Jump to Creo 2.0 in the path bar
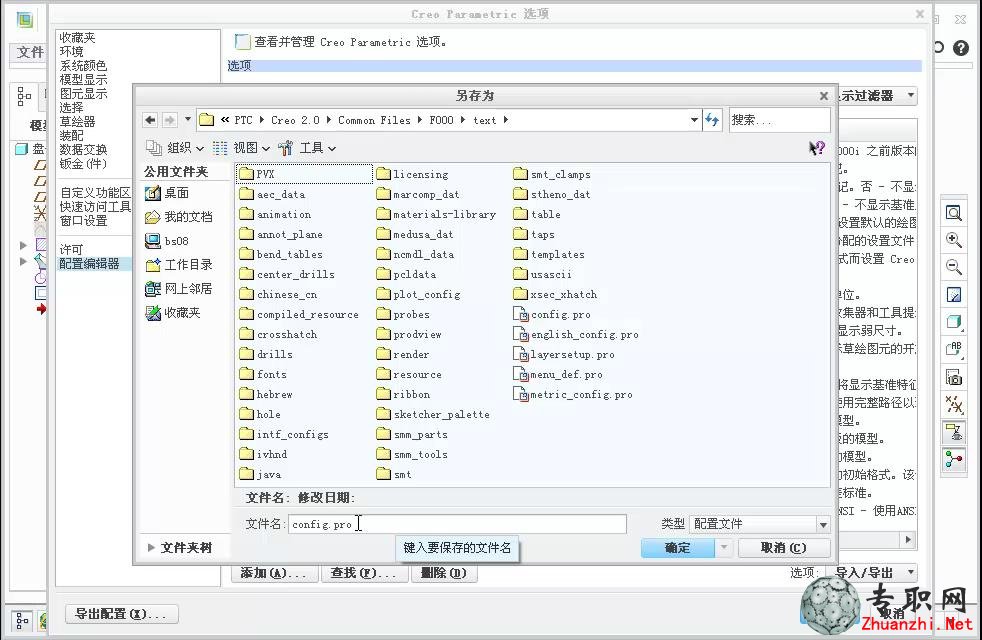 point(295,120)
